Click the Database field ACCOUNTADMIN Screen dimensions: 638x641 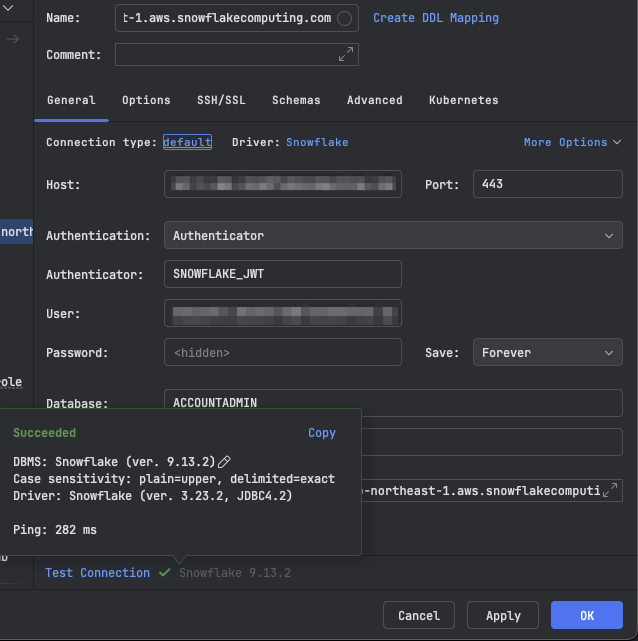pos(393,403)
